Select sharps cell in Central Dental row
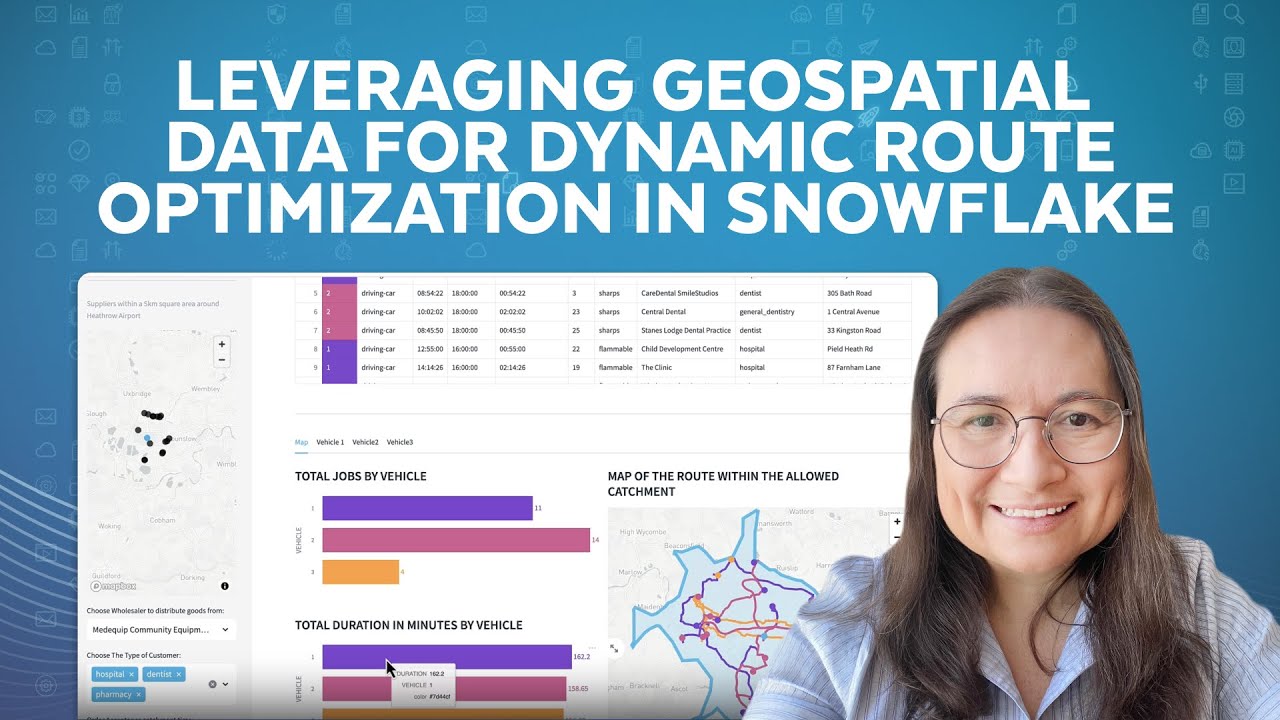 click(x=615, y=312)
